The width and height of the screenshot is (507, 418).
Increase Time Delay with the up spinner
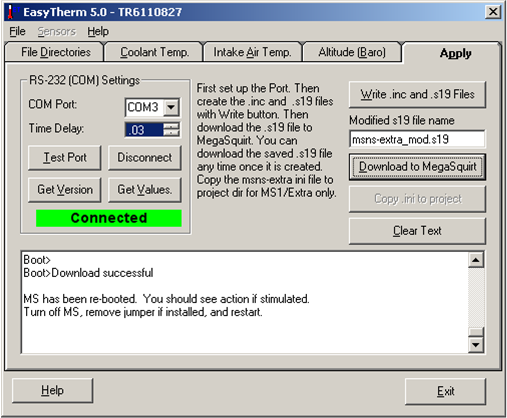[172, 126]
